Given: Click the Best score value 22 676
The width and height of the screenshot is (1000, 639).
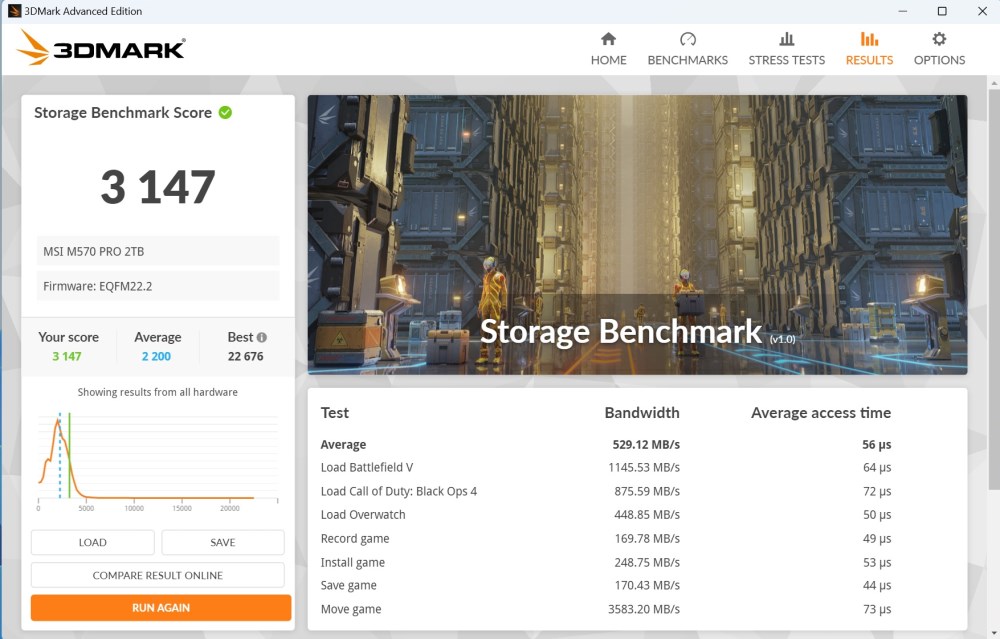Looking at the screenshot, I should 245,356.
